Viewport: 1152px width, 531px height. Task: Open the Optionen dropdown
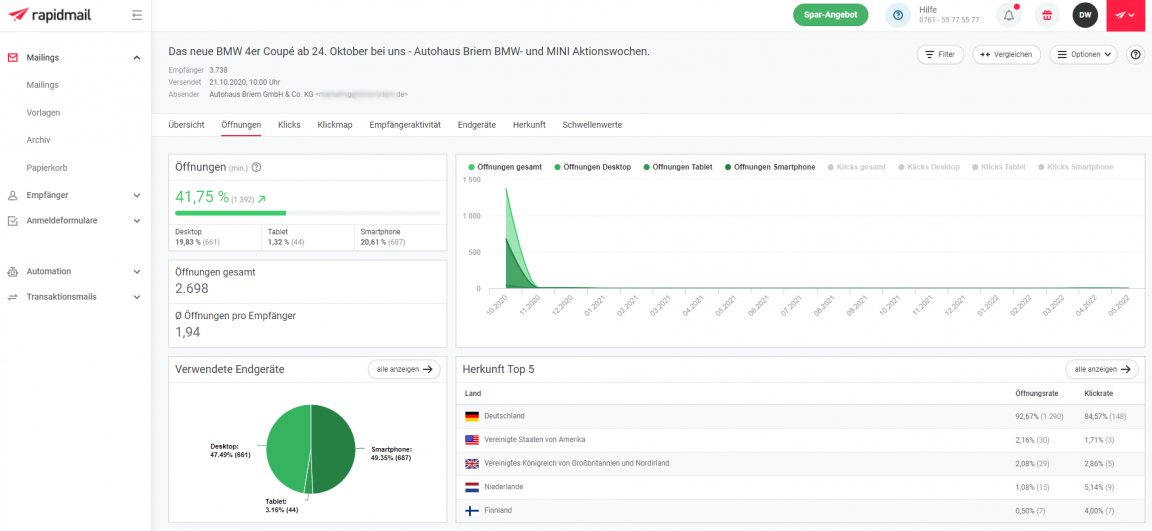click(1083, 55)
